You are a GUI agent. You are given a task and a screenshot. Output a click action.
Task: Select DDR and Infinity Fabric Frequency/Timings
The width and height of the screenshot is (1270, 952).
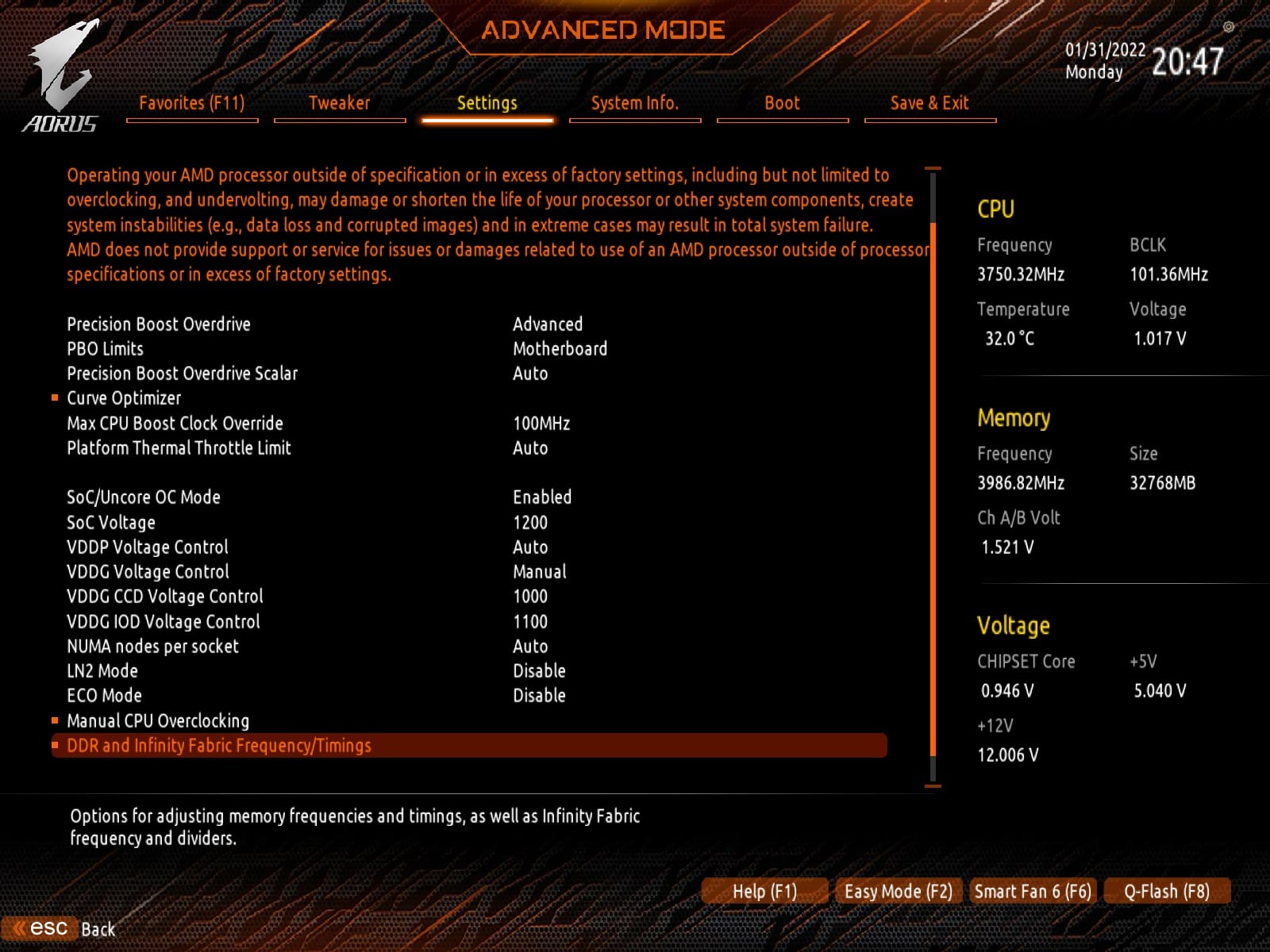[x=221, y=746]
